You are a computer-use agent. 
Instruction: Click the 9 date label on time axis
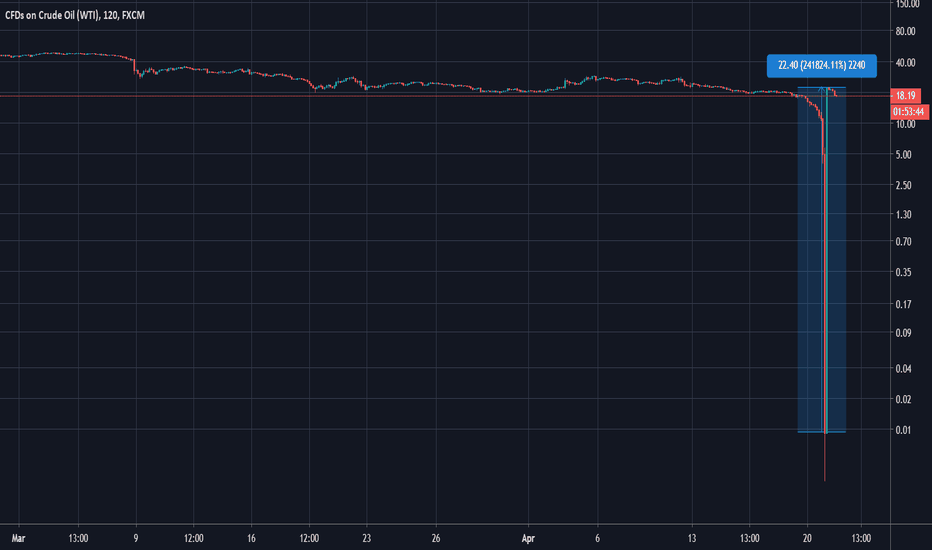[x=136, y=538]
